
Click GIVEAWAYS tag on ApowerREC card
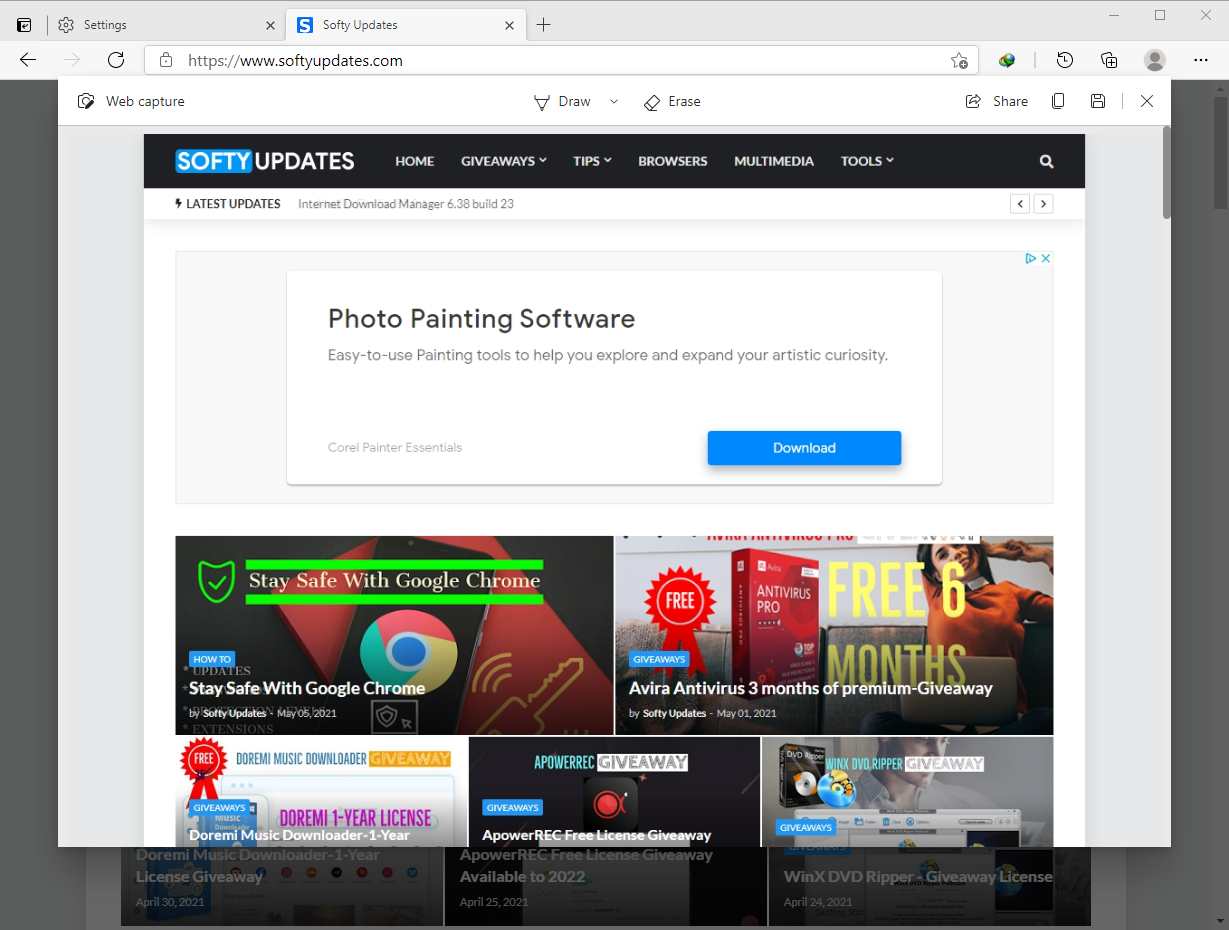(x=512, y=807)
